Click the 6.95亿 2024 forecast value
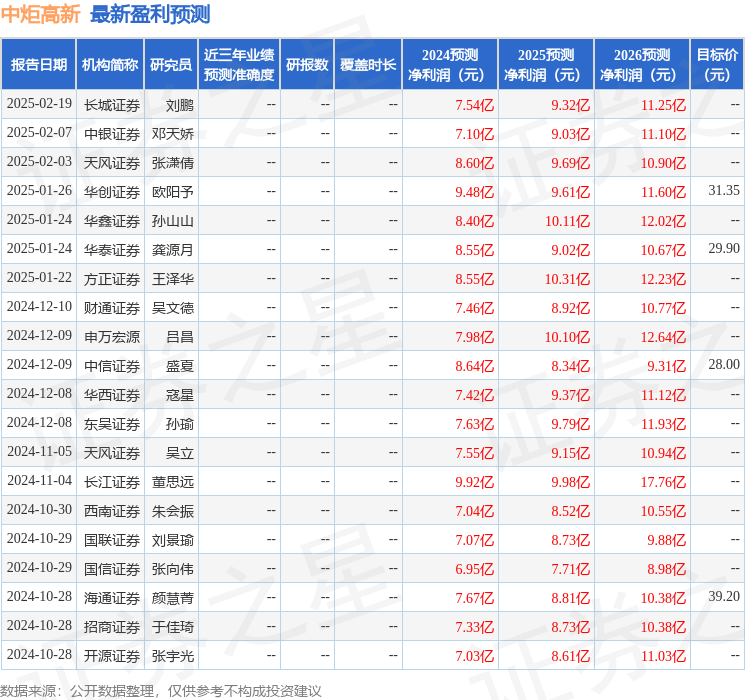Image resolution: width=745 pixels, height=700 pixels. click(x=475, y=569)
